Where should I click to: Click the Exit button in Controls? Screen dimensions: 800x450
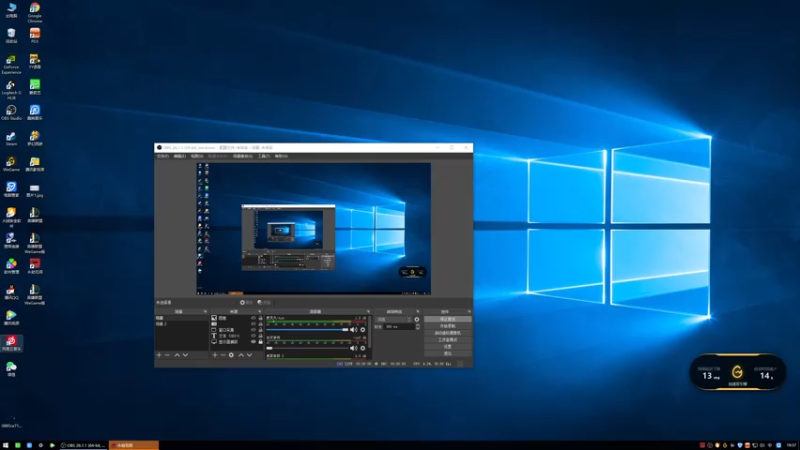447,354
